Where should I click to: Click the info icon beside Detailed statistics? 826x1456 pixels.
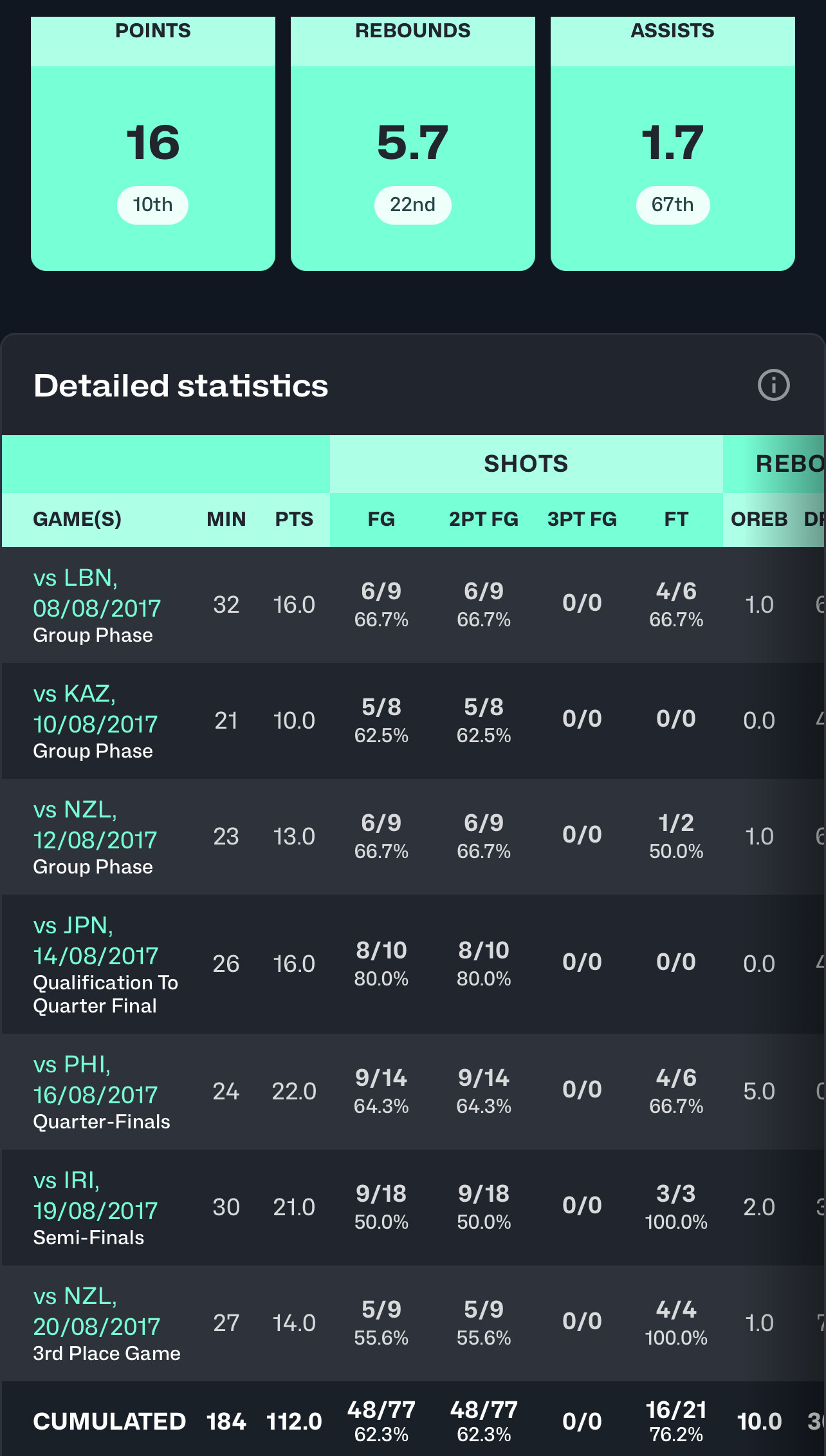[773, 386]
